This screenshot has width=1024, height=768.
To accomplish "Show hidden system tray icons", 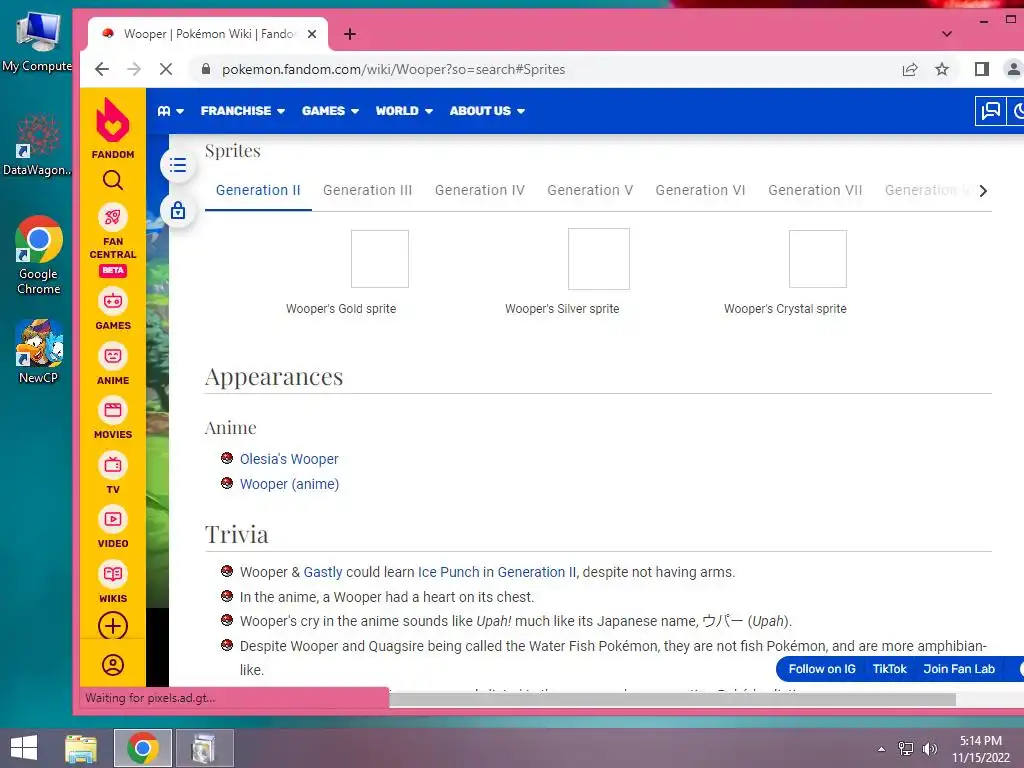I will [x=882, y=749].
